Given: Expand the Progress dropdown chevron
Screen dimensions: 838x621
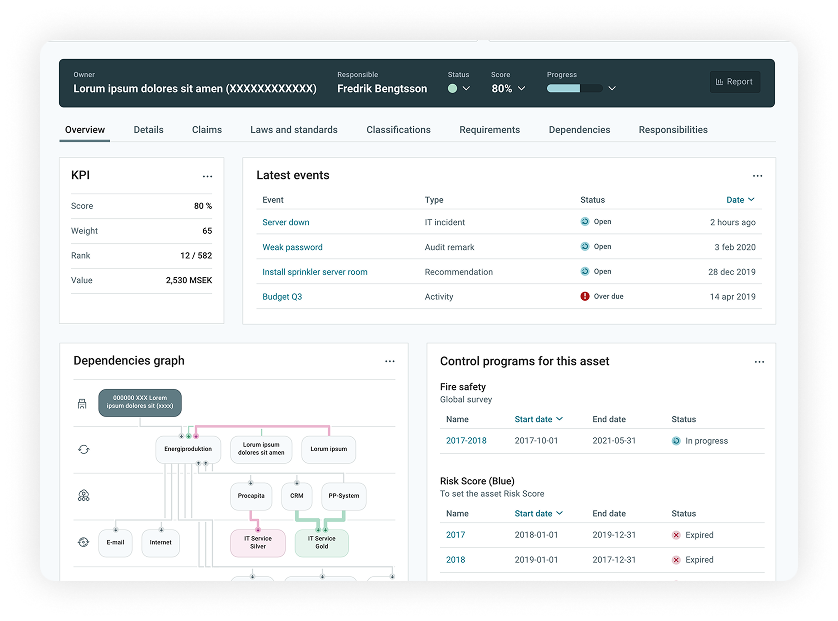Looking at the screenshot, I should pos(612,89).
